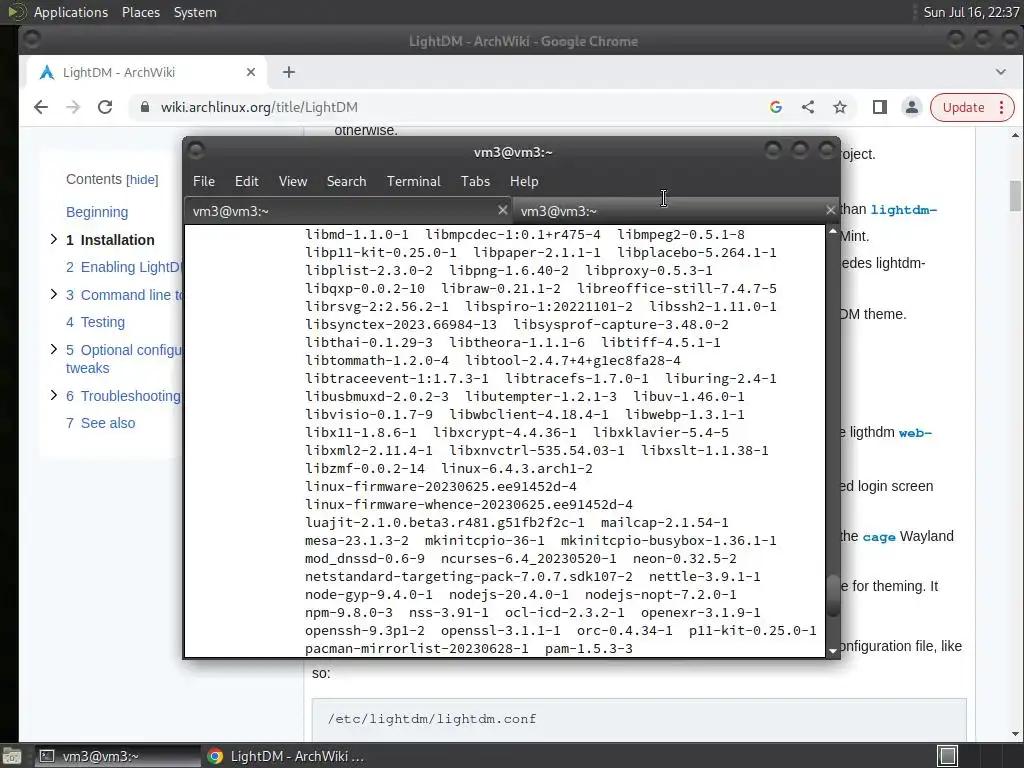
Task: Click the linux-6.4.3.arch1-2 text in terminal
Action: (x=517, y=468)
